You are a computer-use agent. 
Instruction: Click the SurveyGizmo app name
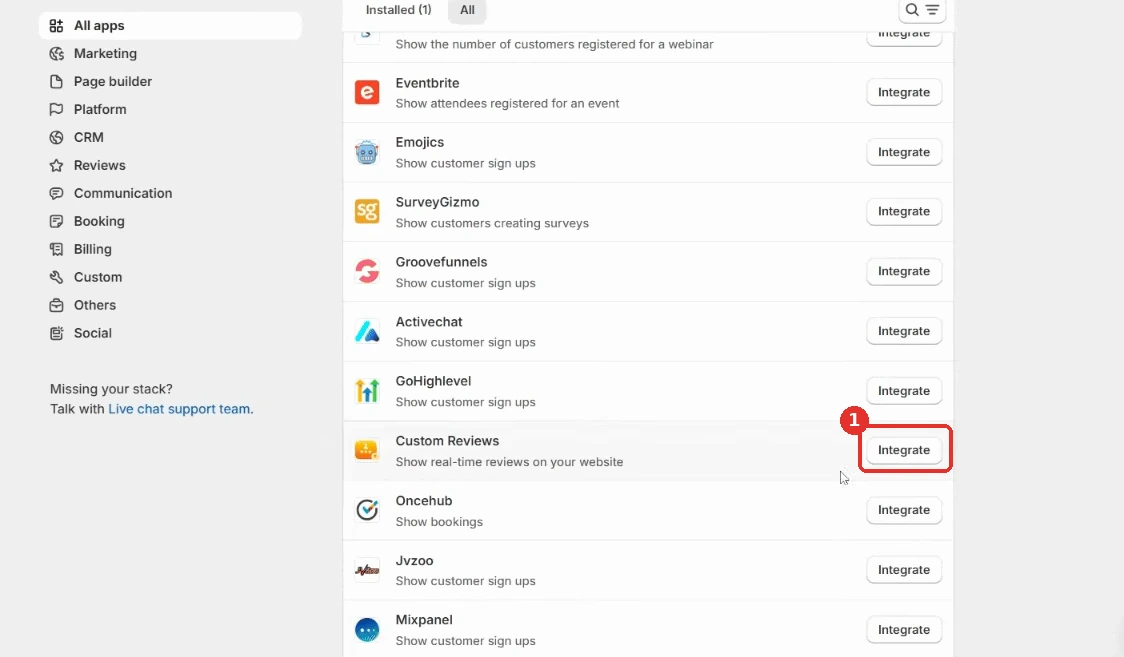[x=437, y=202]
